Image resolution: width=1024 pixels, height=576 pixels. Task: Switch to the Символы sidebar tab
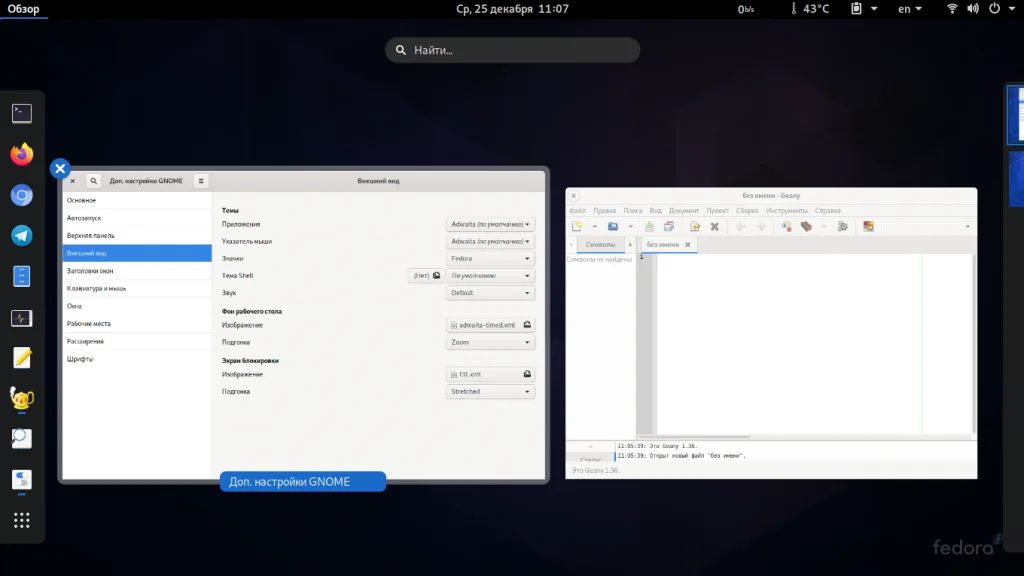click(x=600, y=245)
